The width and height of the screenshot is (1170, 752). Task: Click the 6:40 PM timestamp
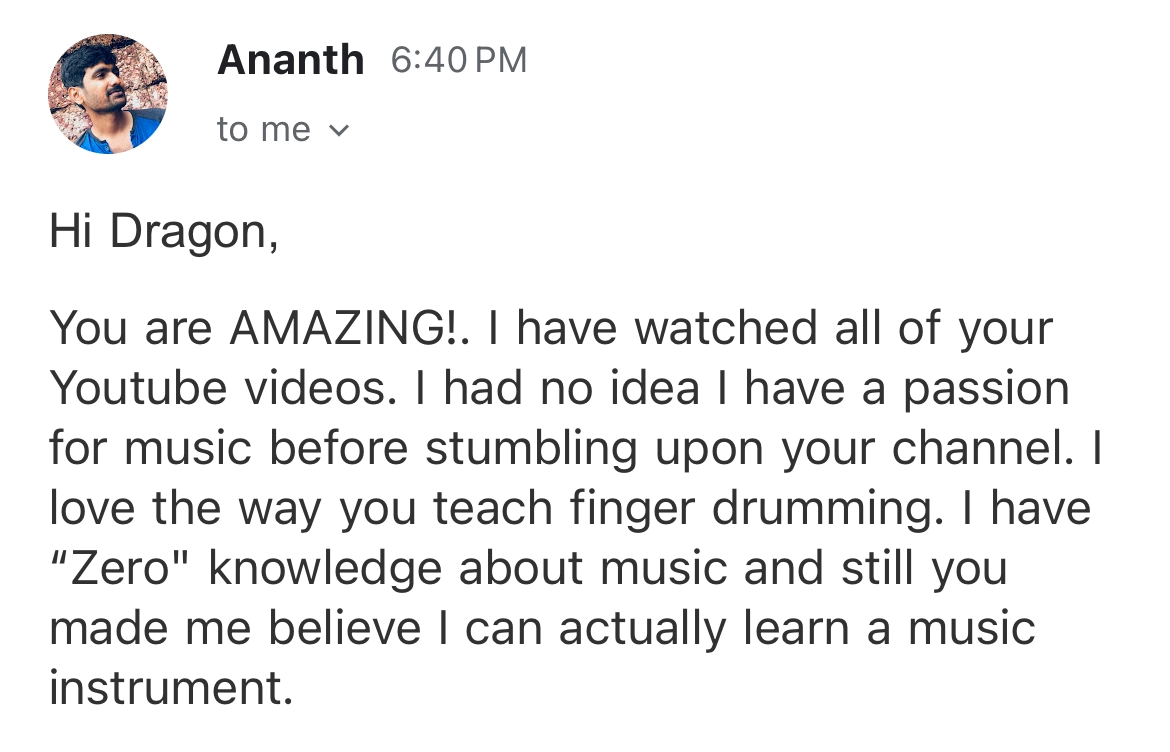pyautogui.click(x=459, y=60)
